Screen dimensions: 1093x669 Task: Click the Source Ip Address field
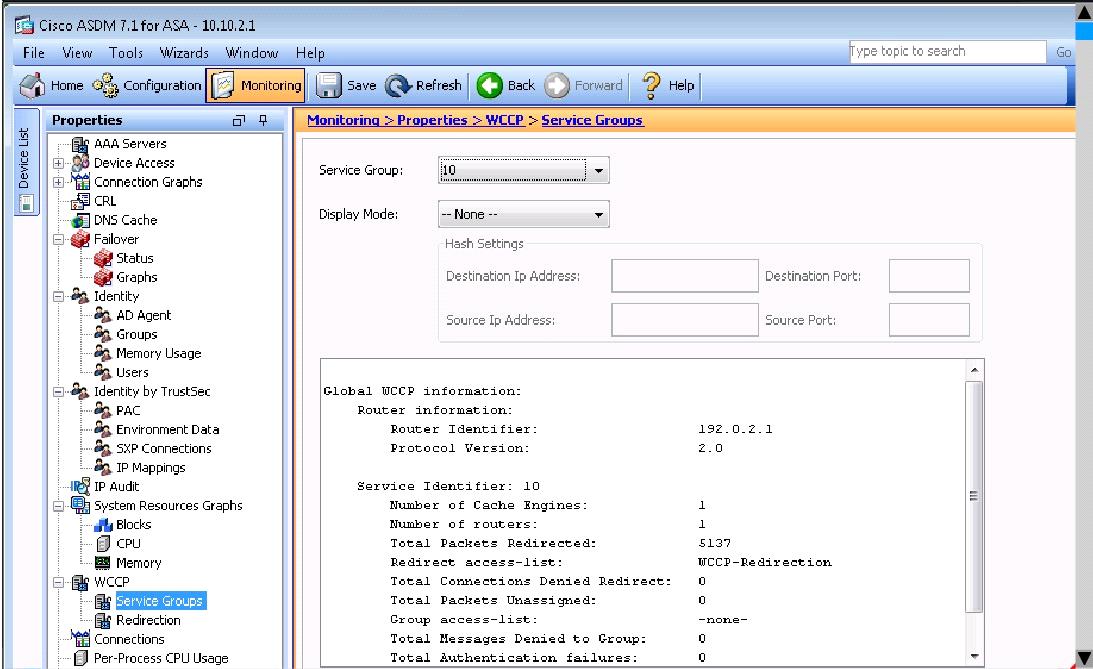point(685,320)
